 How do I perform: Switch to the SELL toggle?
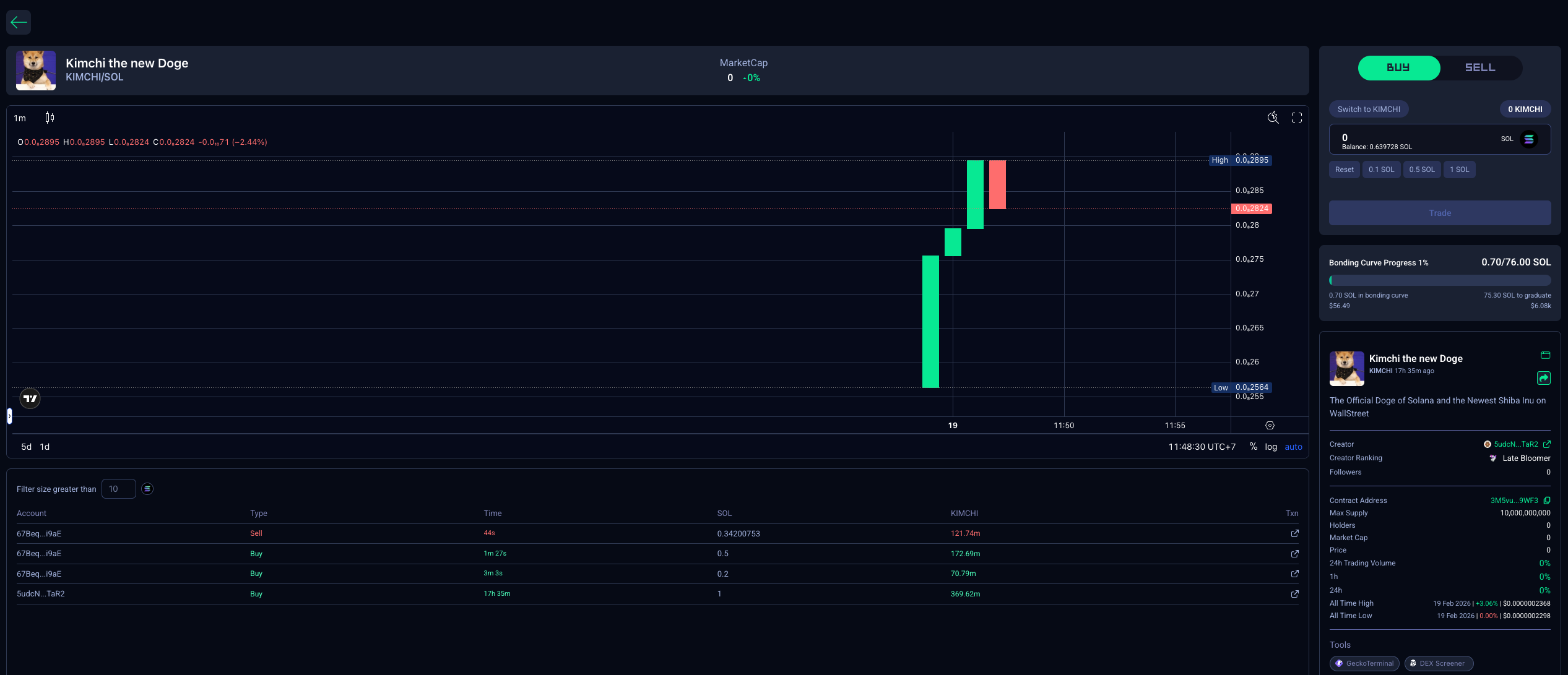(1479, 67)
